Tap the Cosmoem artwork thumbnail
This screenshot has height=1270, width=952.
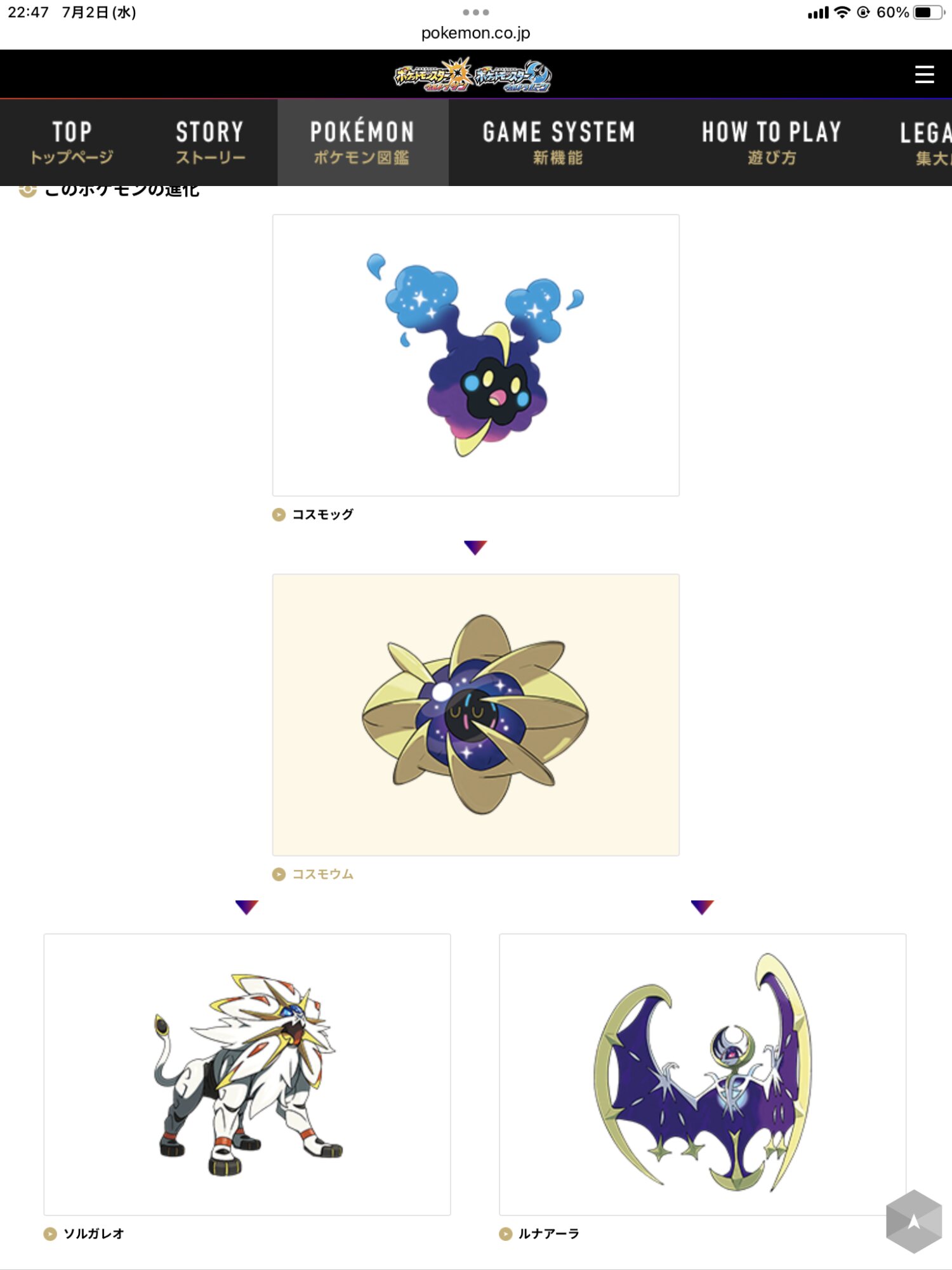point(476,715)
